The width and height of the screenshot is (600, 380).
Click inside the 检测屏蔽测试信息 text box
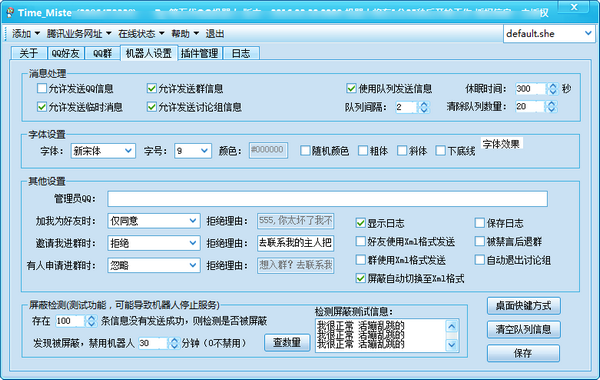(380, 335)
